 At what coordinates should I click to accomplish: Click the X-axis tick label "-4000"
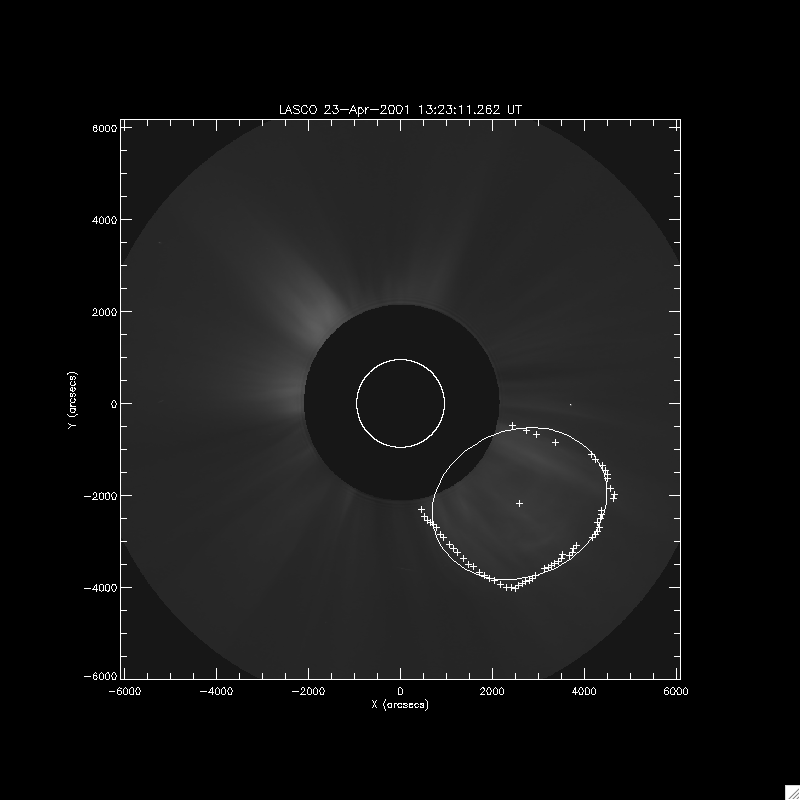tap(215, 691)
